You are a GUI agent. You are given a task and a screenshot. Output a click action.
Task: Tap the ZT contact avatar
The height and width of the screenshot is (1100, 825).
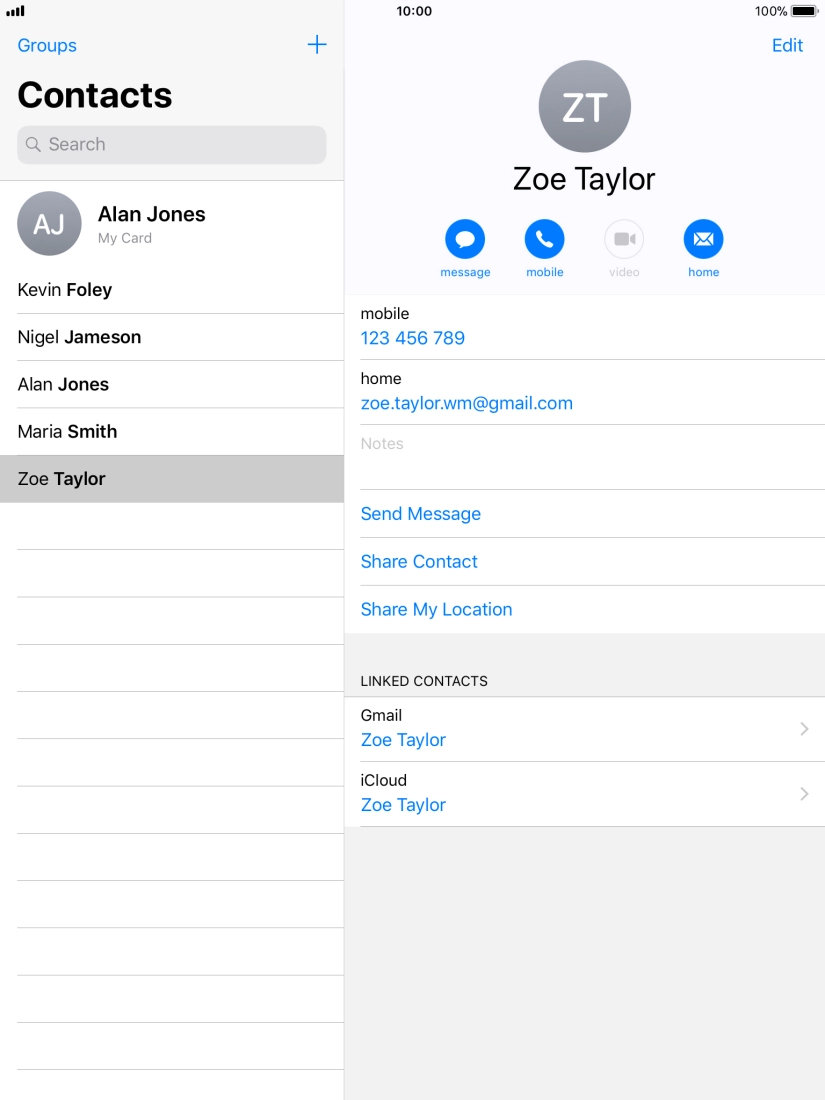[584, 107]
